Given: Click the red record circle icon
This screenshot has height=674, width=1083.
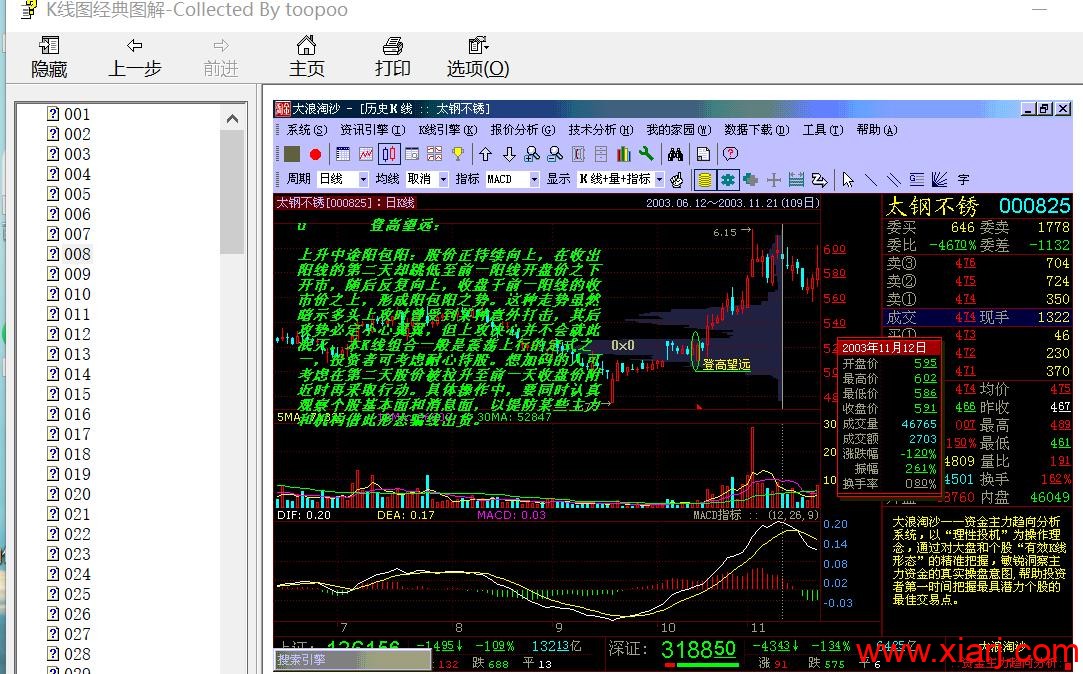Looking at the screenshot, I should (x=316, y=154).
